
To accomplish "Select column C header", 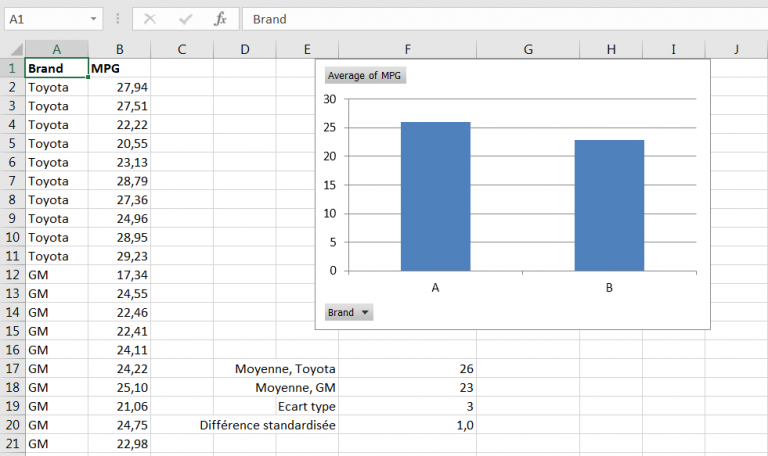I will 182,49.
